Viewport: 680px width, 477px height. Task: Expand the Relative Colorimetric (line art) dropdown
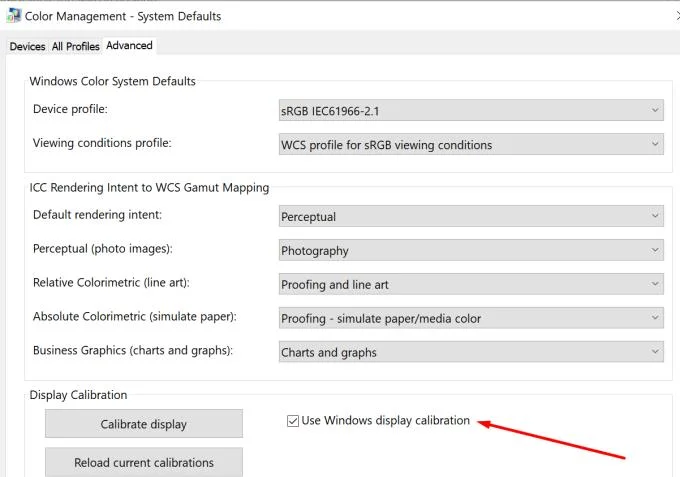[x=471, y=284]
